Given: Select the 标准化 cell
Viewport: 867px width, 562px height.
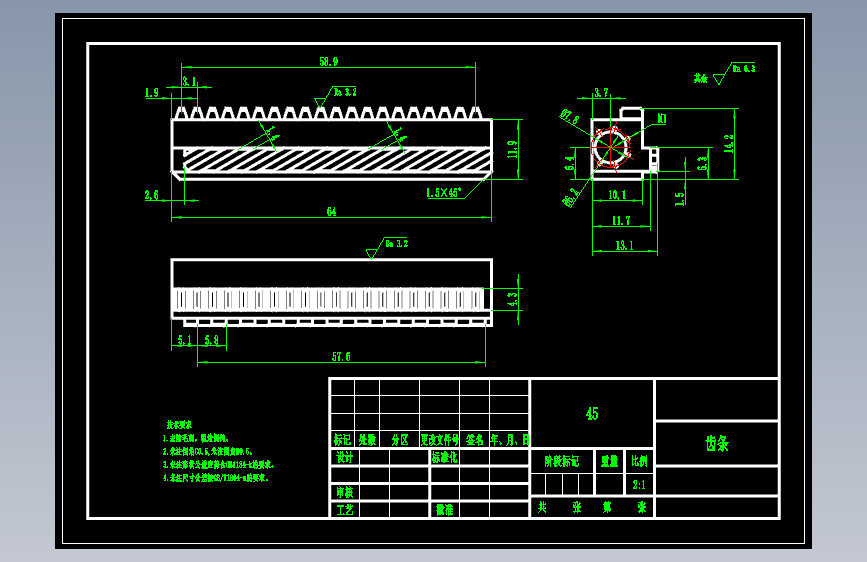Looking at the screenshot, I should [x=445, y=457].
